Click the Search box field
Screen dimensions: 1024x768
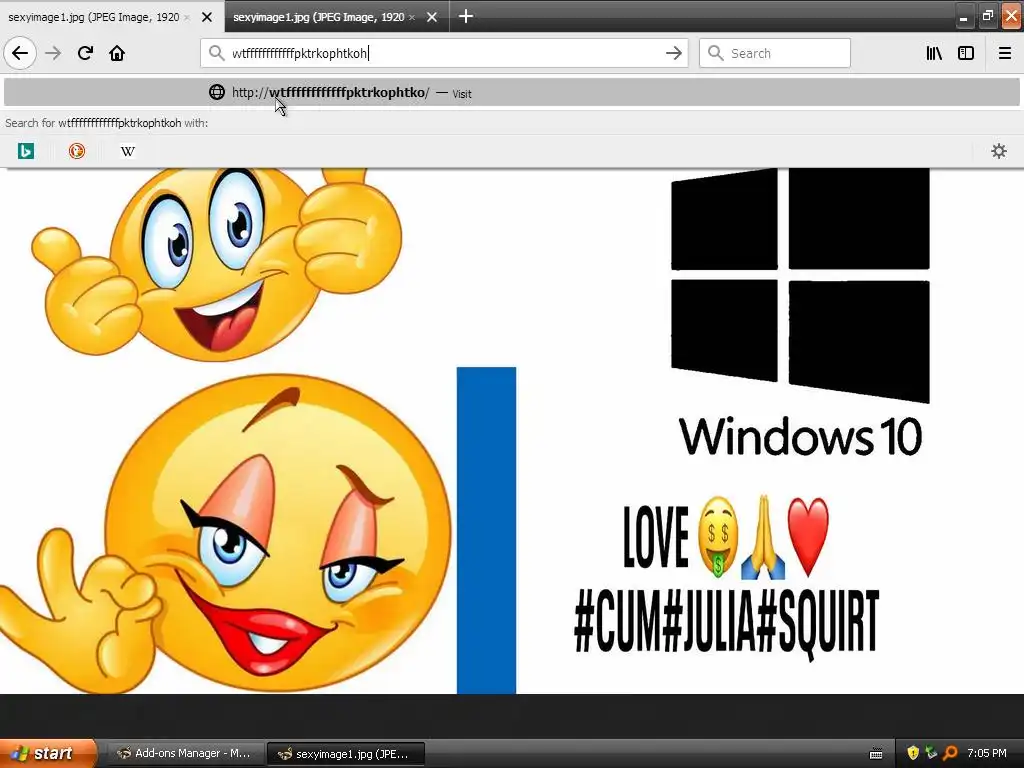point(775,53)
